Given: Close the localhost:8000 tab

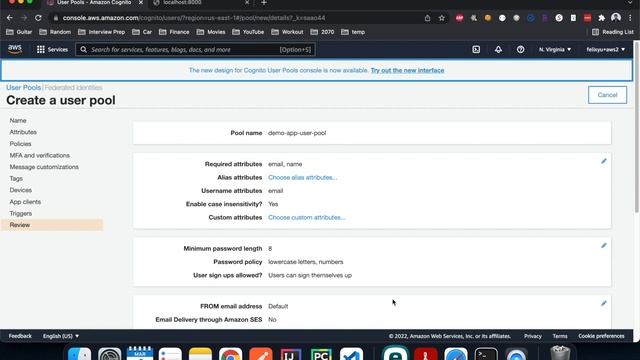Looking at the screenshot, I should pos(247,3).
